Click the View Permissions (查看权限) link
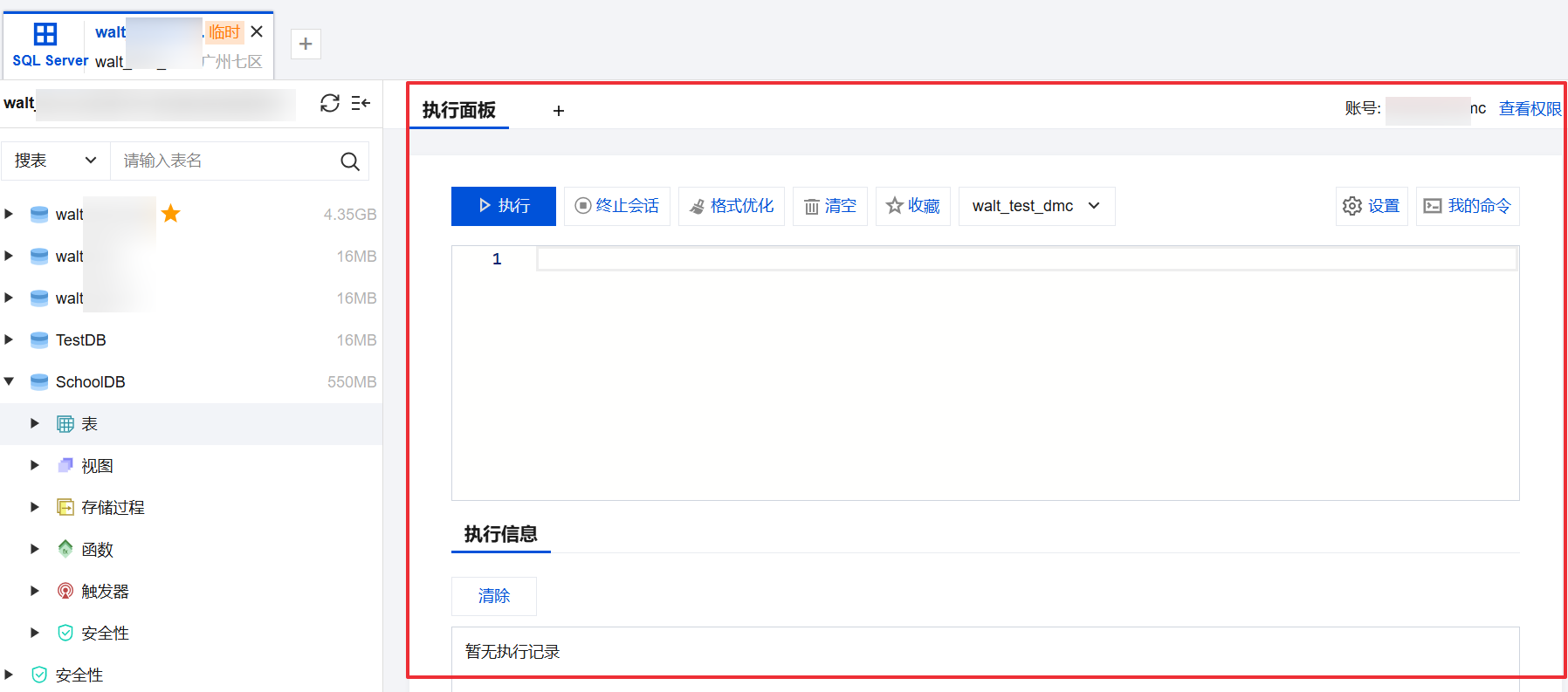Viewport: 1568px width, 692px height. coord(1530,108)
